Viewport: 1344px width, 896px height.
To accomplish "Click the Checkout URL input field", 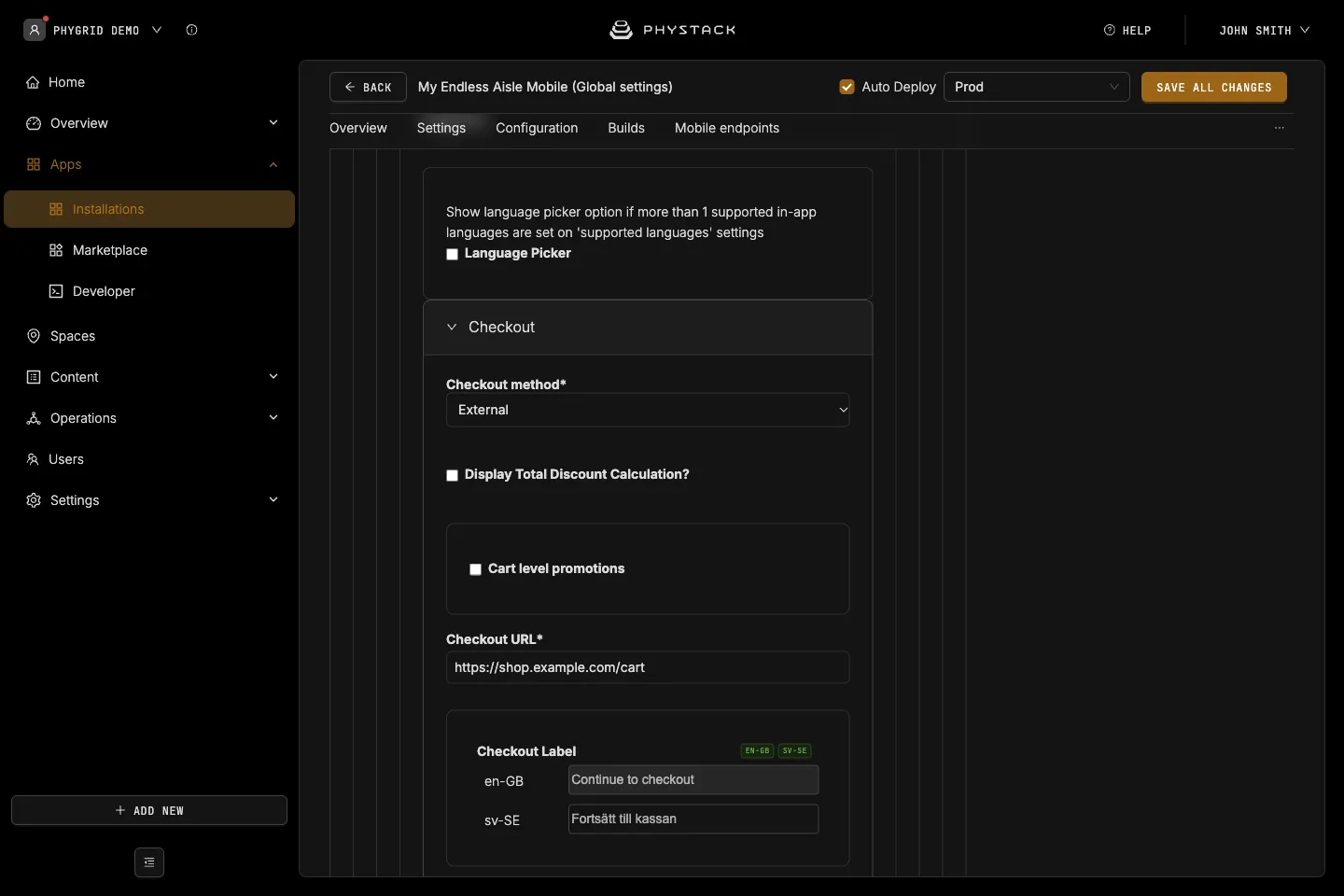I will tap(648, 667).
